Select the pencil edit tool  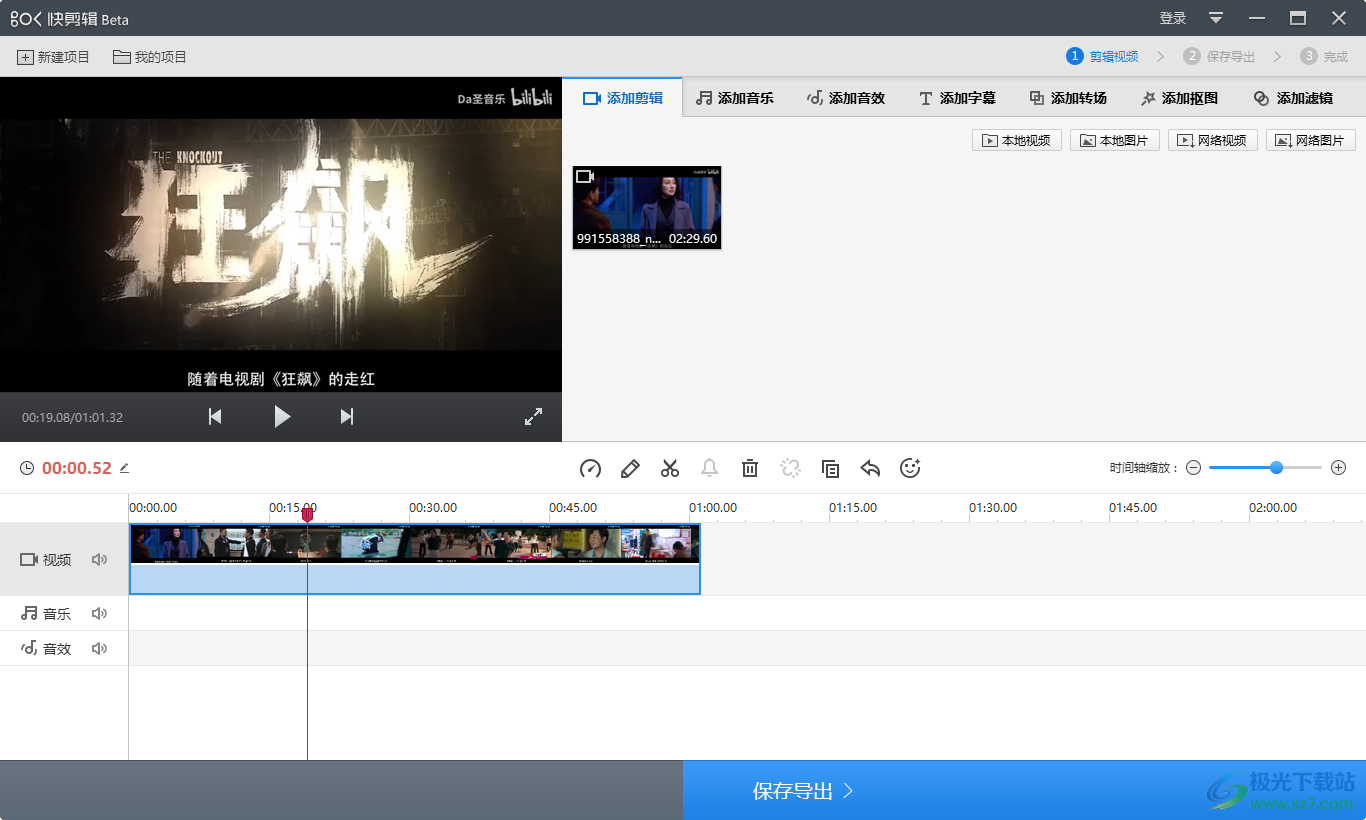[630, 468]
